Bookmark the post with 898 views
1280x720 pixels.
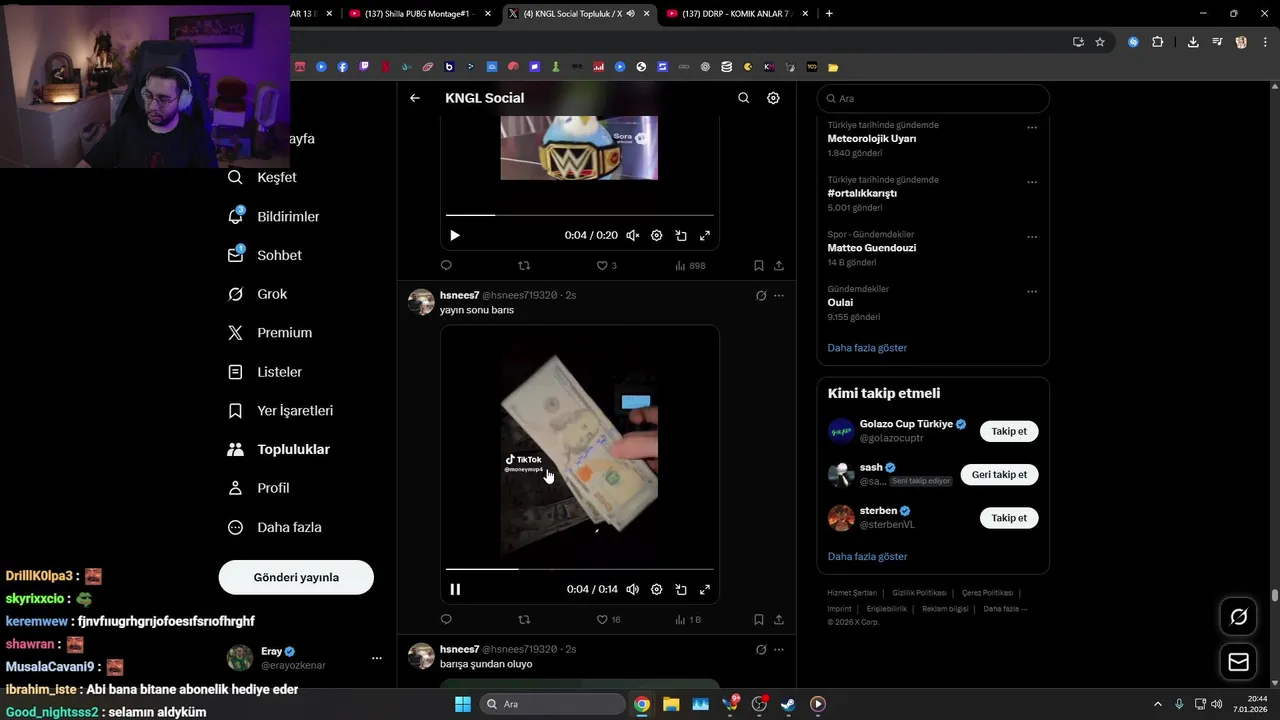(x=759, y=266)
